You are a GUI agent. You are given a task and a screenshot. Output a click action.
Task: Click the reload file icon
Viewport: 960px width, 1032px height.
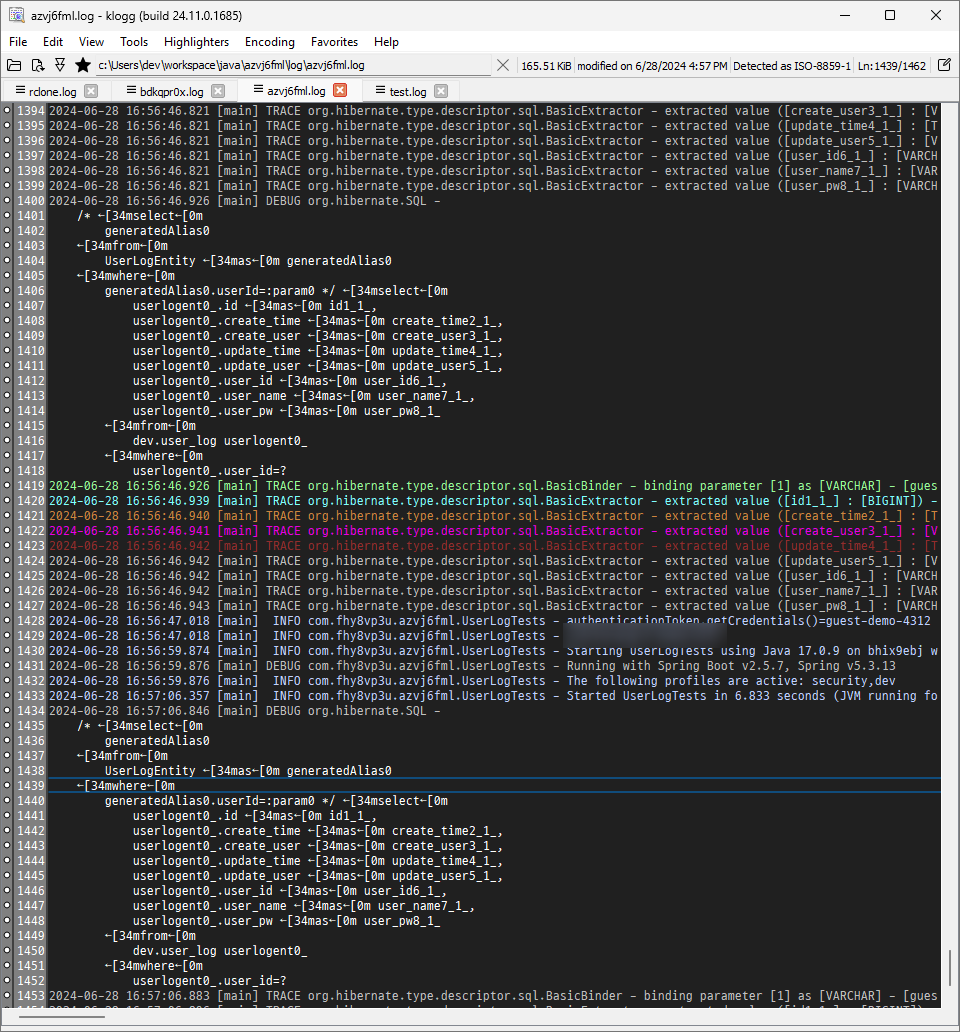coord(37,65)
